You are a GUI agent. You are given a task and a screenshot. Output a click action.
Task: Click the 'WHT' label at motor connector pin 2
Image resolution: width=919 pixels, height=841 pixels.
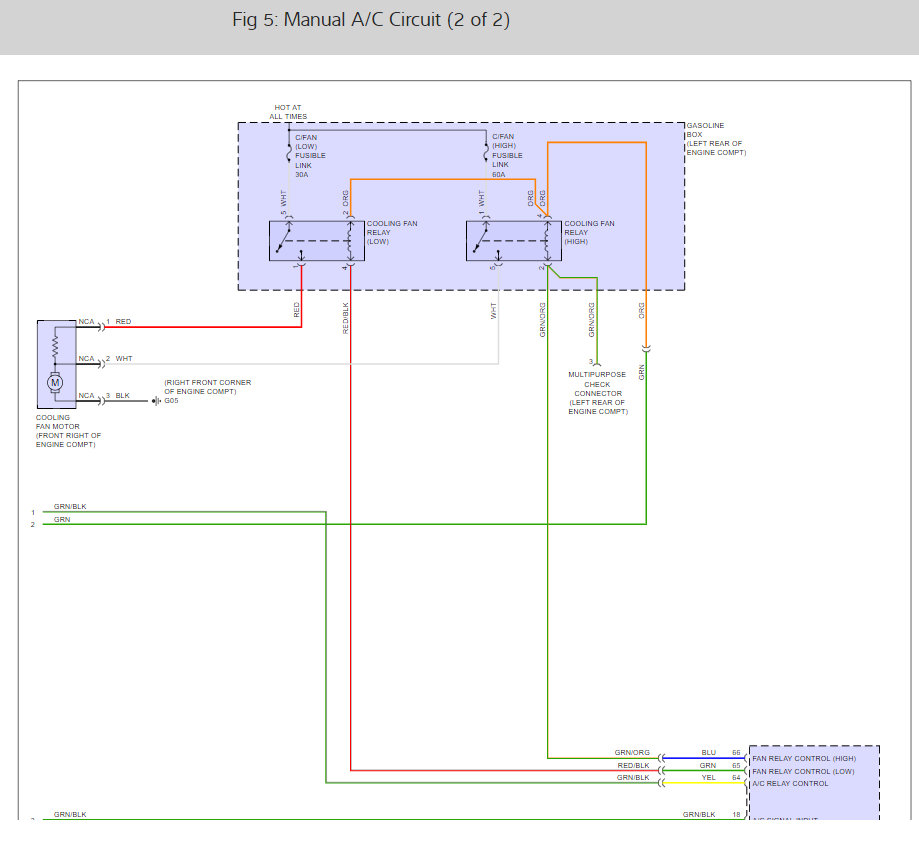[124, 358]
